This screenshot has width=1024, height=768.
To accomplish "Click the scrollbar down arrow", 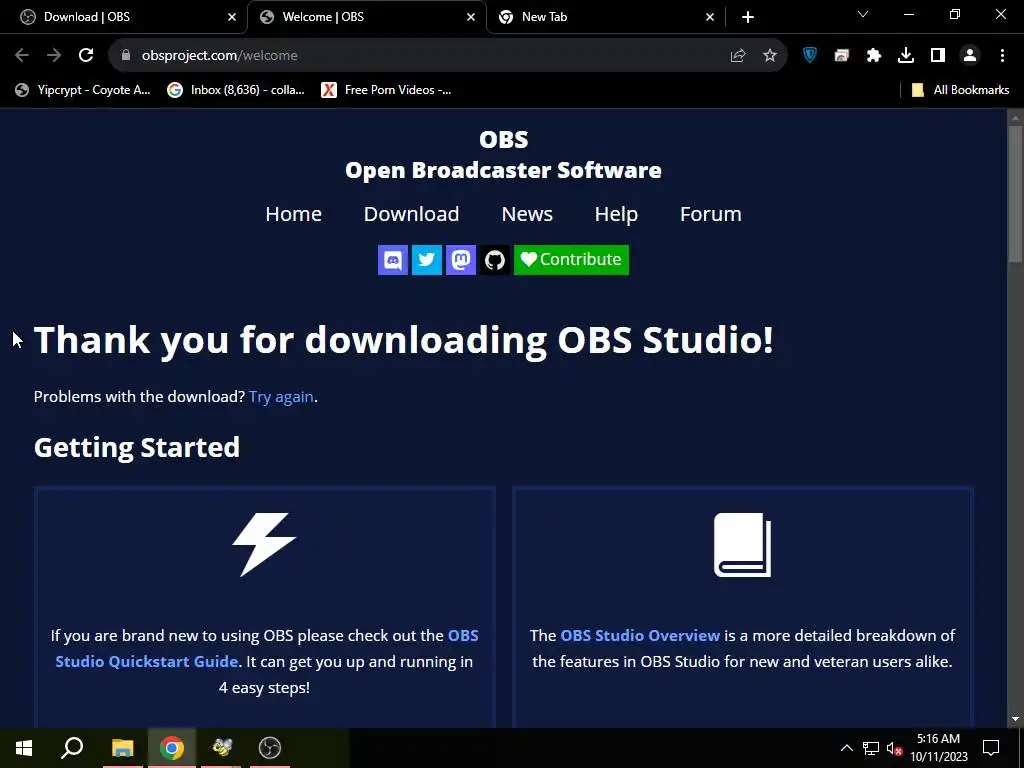I will click(x=1015, y=719).
